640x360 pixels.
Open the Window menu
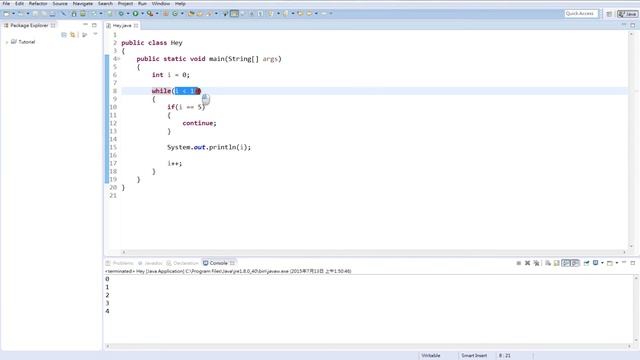(x=161, y=3)
